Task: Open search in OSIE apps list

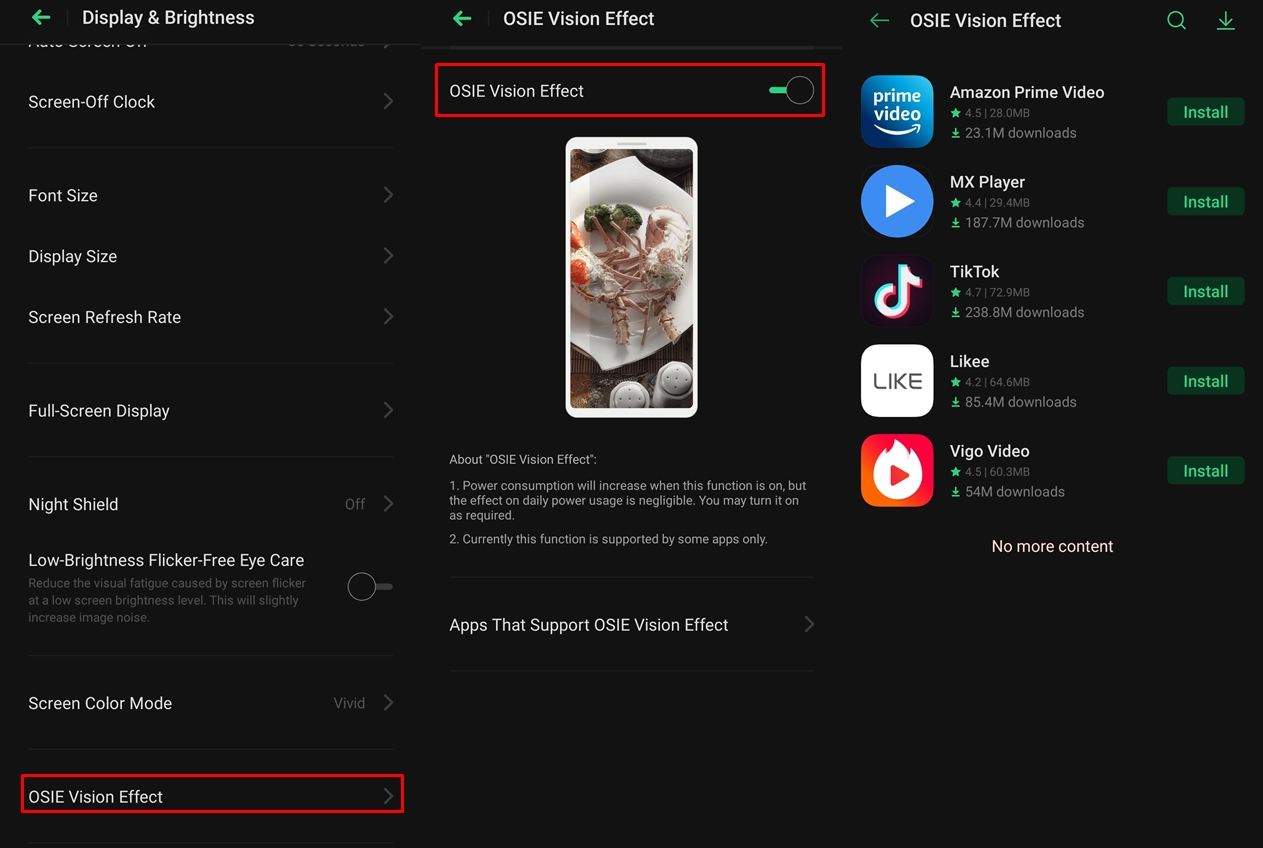Action: click(x=1176, y=20)
